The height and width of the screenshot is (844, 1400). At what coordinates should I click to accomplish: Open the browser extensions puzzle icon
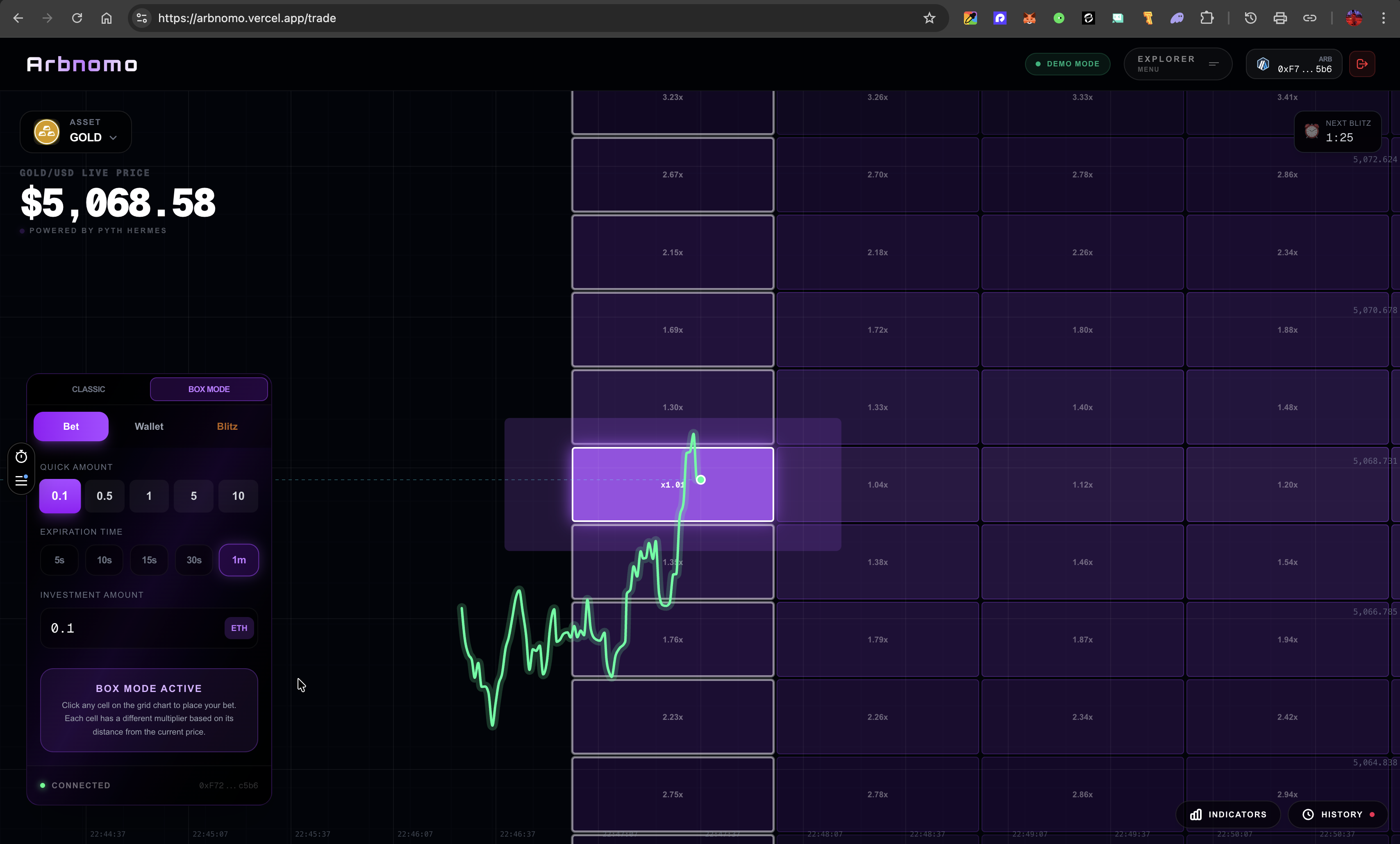[1206, 18]
